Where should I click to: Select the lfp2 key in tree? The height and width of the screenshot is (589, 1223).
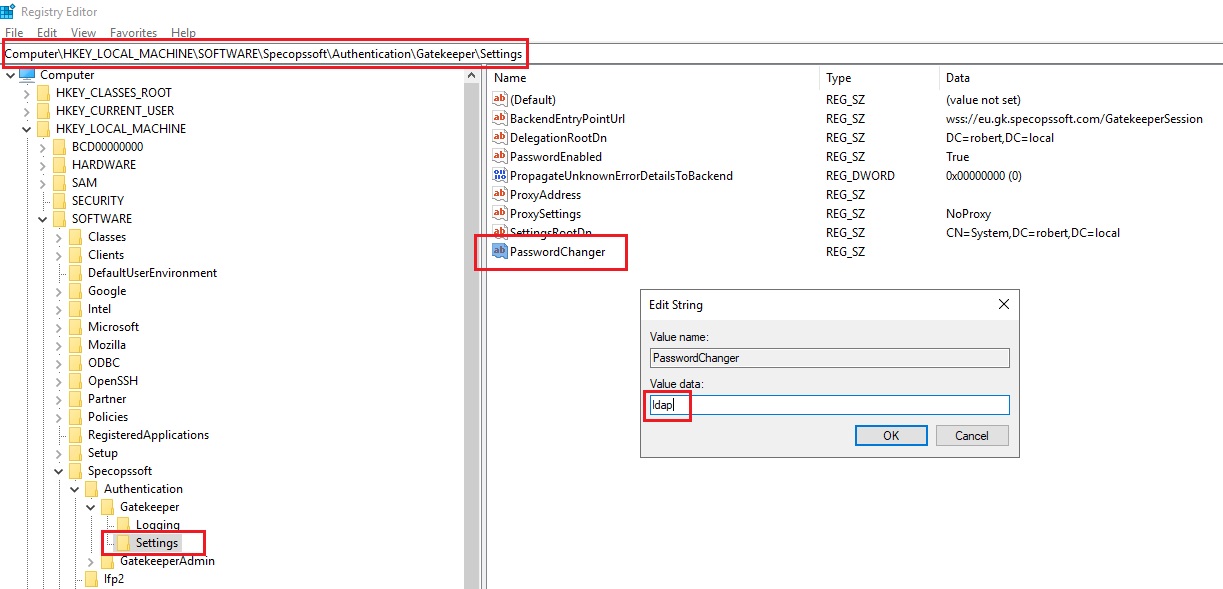coord(113,579)
